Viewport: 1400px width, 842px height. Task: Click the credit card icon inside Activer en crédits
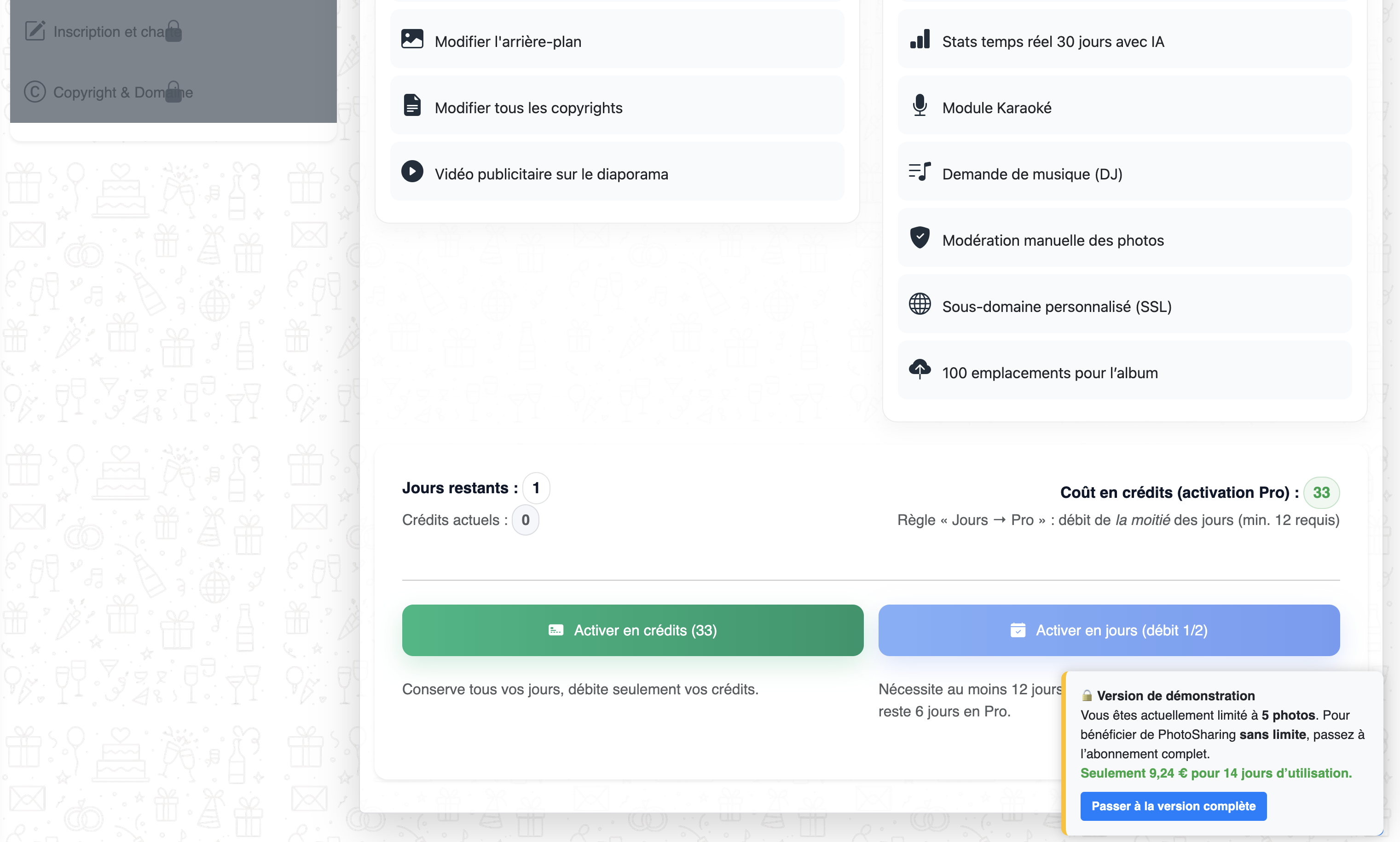coord(556,630)
